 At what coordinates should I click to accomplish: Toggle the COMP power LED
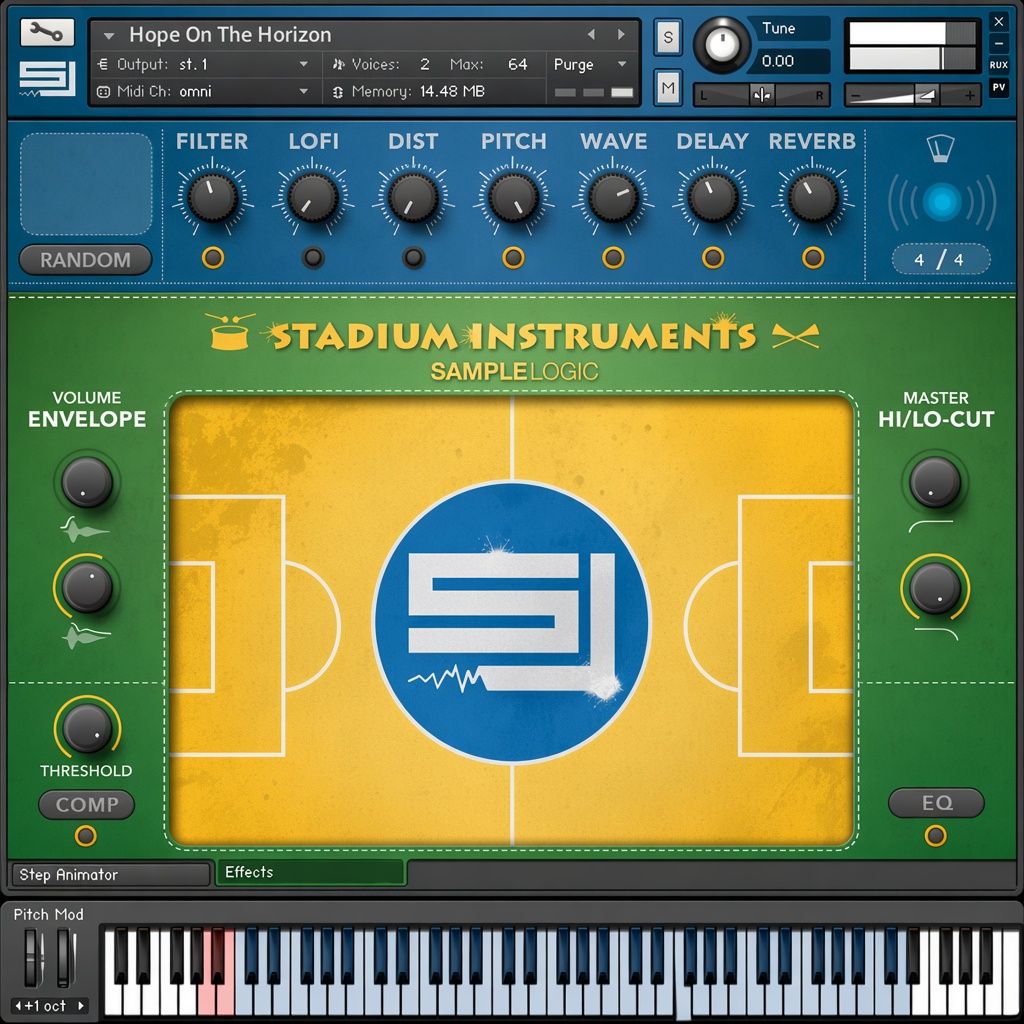tap(86, 835)
